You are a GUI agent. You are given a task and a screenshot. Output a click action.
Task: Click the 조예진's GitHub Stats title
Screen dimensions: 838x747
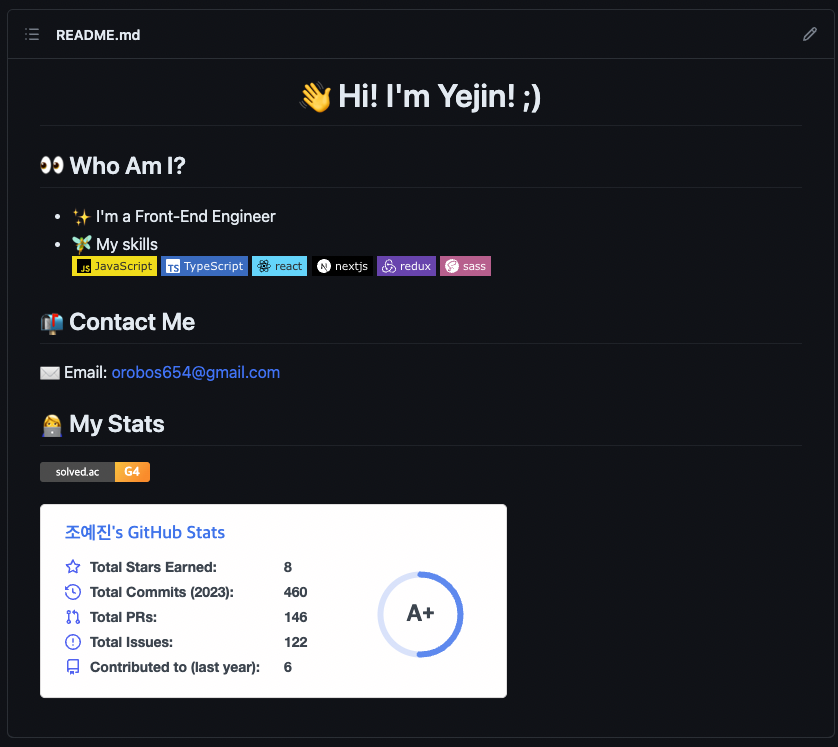click(145, 532)
